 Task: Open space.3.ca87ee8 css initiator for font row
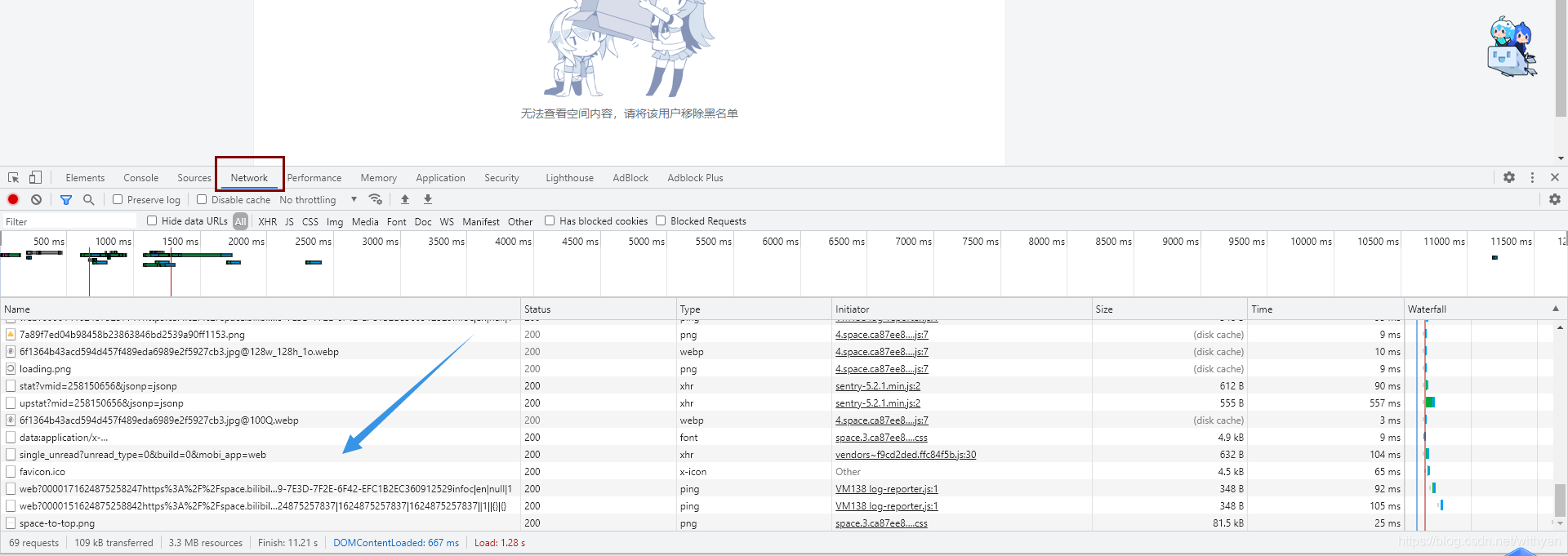coord(881,438)
